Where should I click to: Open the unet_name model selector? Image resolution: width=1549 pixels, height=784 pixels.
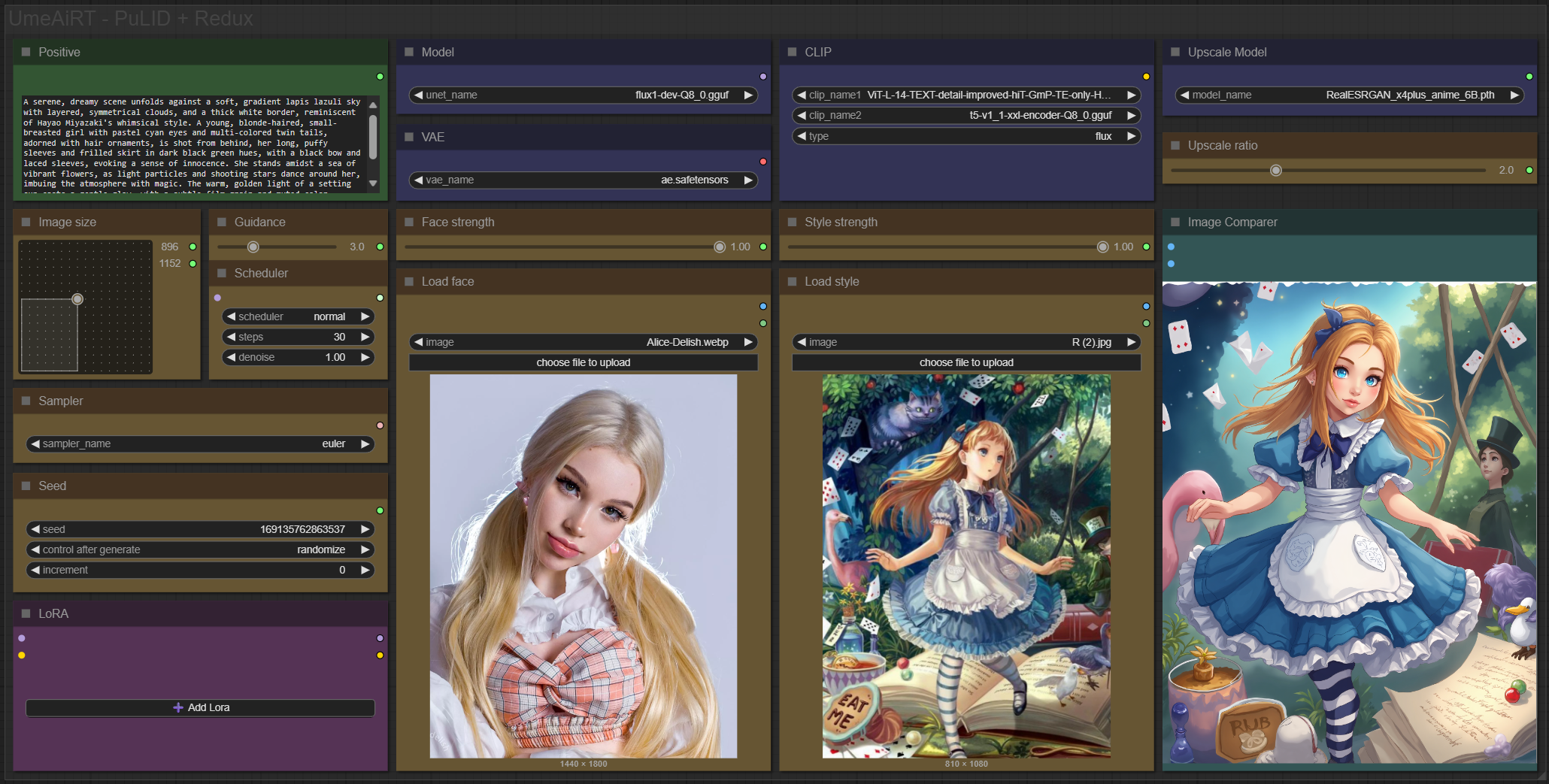coord(583,95)
